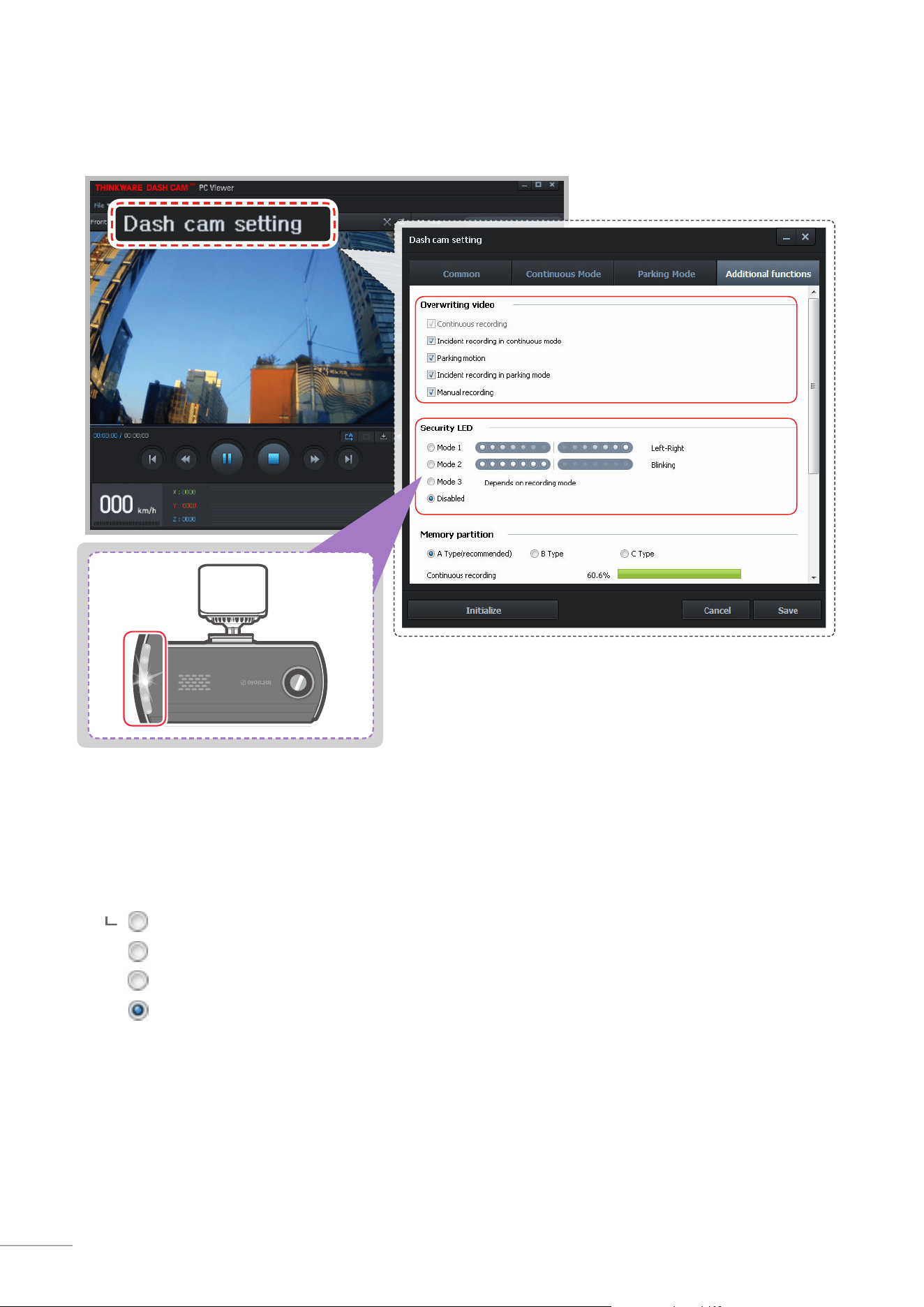This screenshot has height=1307, width=924.
Task: Pick Security LED Mode 3
Action: click(431, 482)
